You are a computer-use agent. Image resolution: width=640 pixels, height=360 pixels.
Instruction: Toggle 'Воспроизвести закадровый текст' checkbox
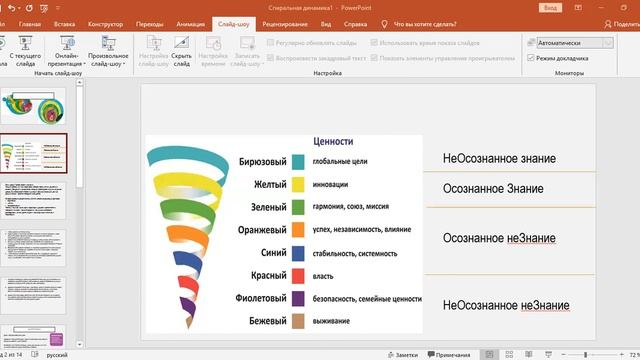[x=270, y=58]
